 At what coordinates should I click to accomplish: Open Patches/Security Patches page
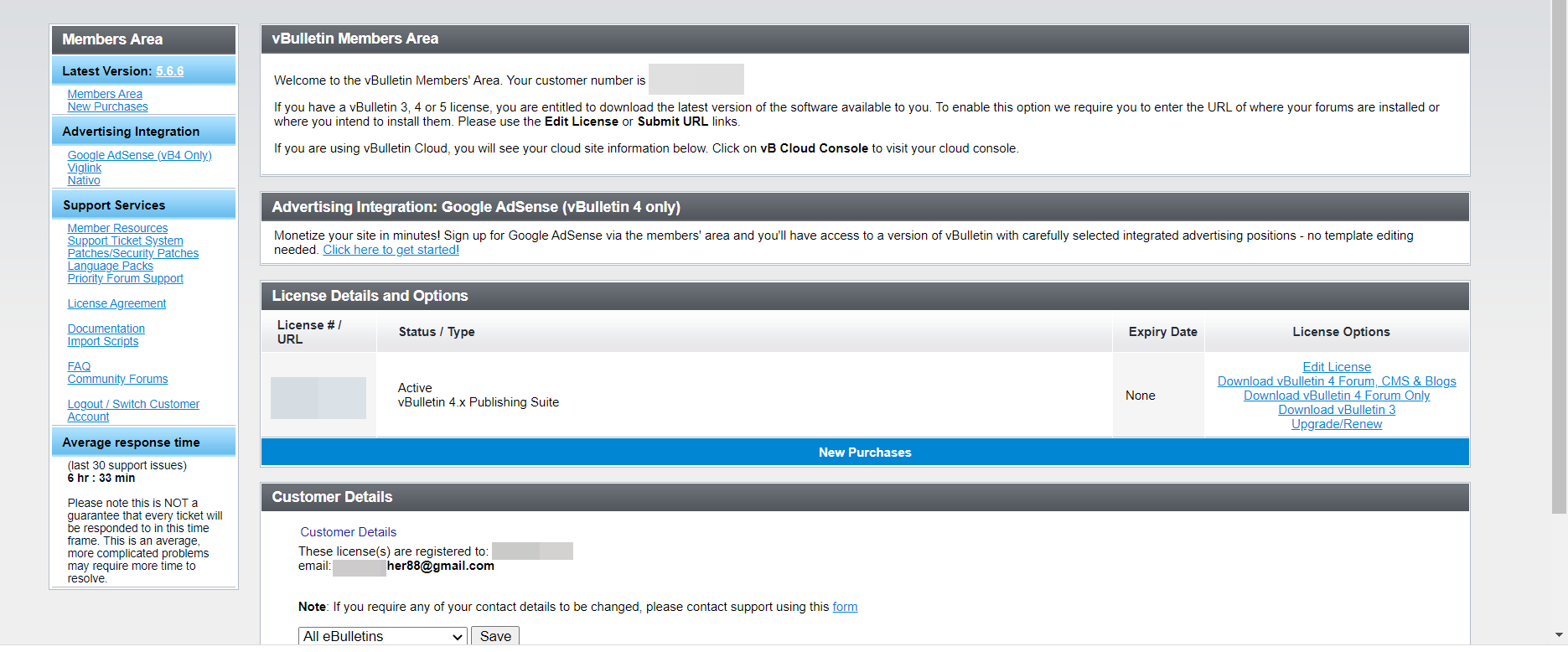132,254
